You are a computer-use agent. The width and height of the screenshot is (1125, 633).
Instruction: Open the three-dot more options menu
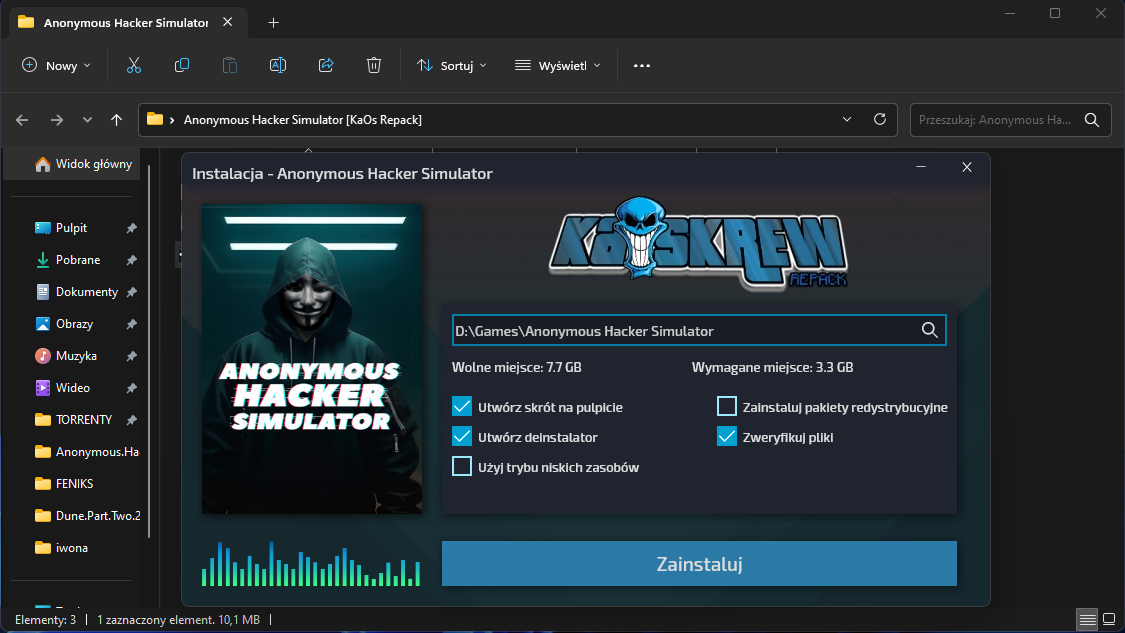(641, 65)
